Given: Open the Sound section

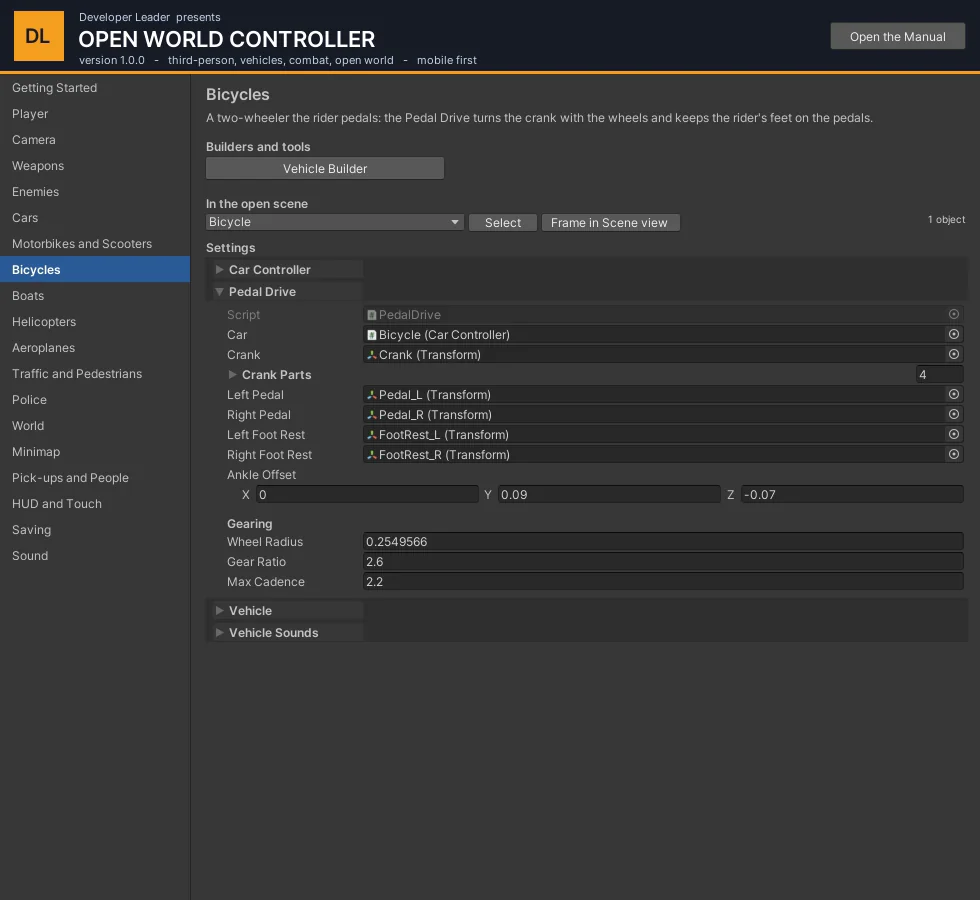Looking at the screenshot, I should pyautogui.click(x=95, y=556).
